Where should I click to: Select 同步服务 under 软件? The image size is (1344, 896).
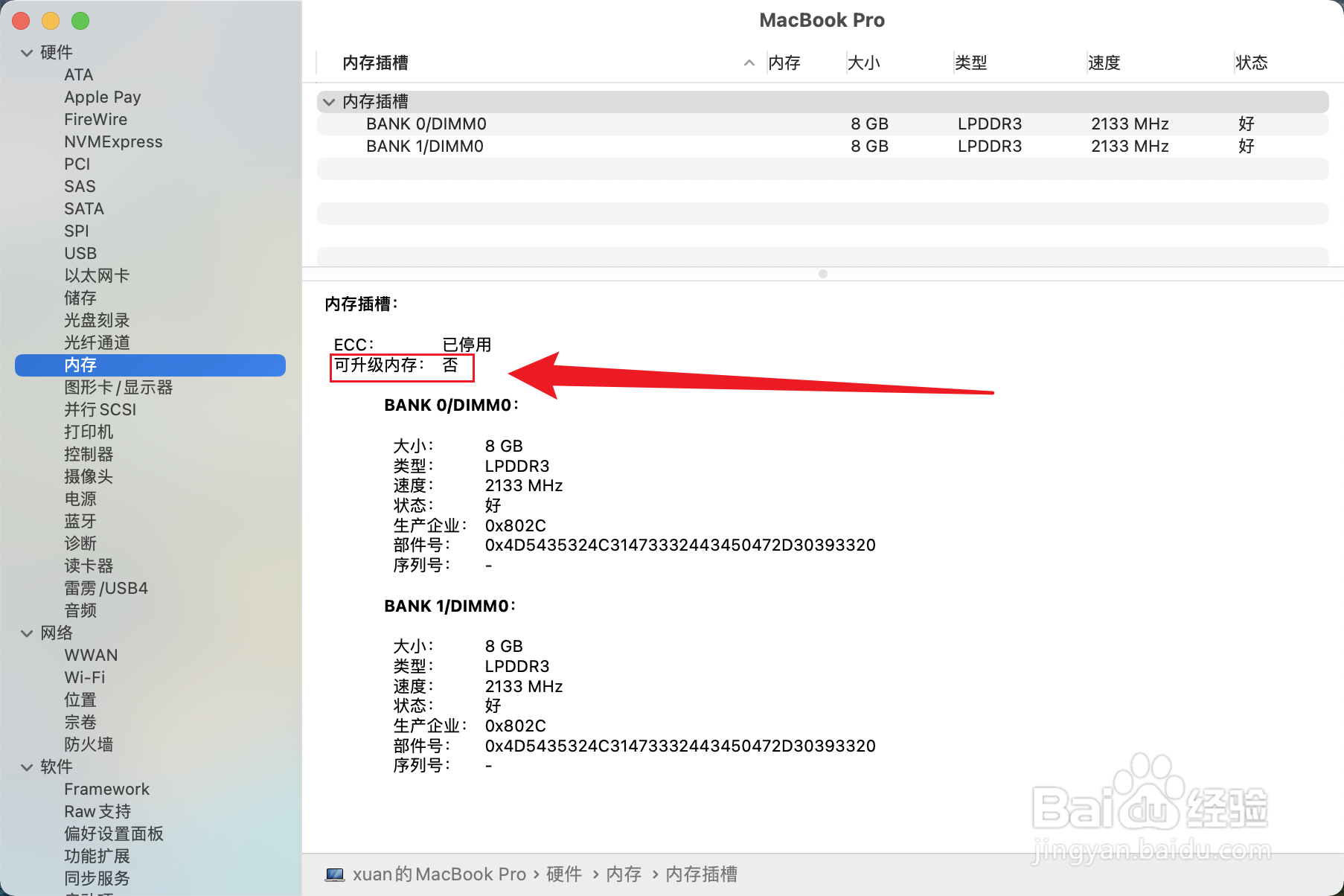tap(97, 879)
